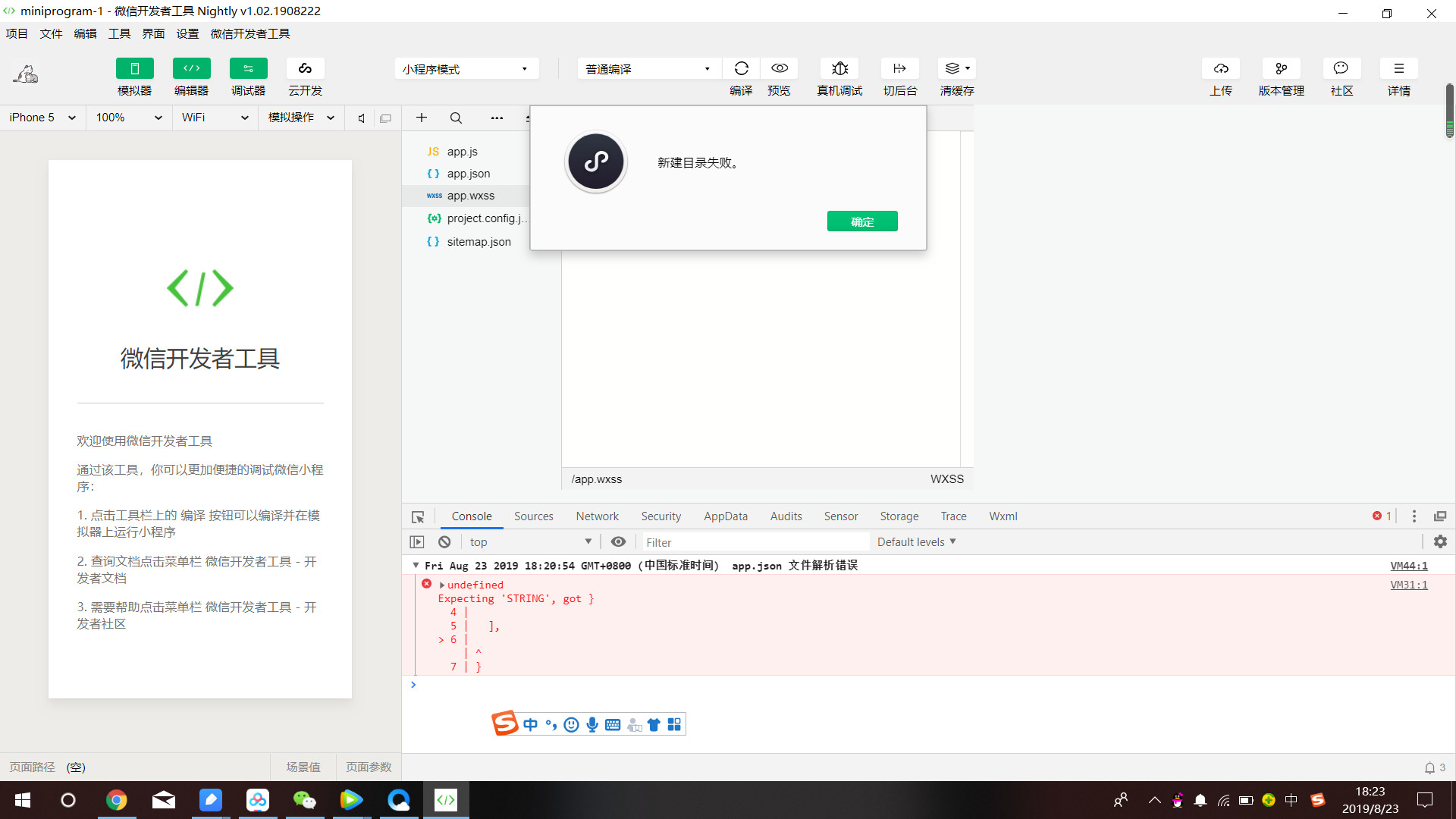Click 确定 button in the error dialog
Viewport: 1456px width, 819px height.
coord(862,221)
